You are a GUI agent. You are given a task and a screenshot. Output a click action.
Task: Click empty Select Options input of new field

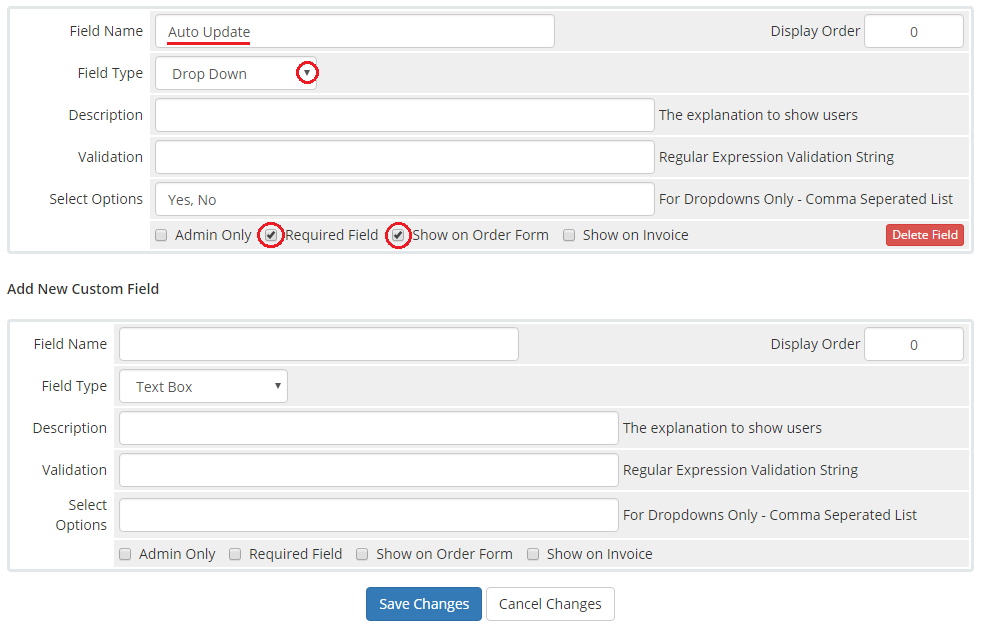369,515
